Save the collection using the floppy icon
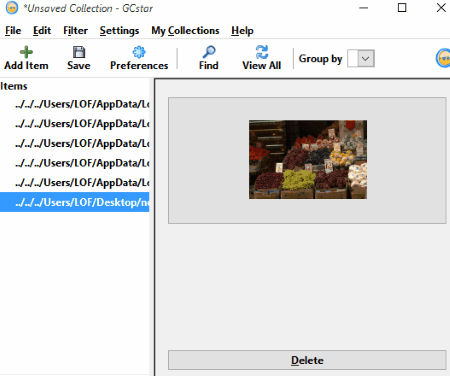Screen dimensions: 450x376 [x=79, y=52]
